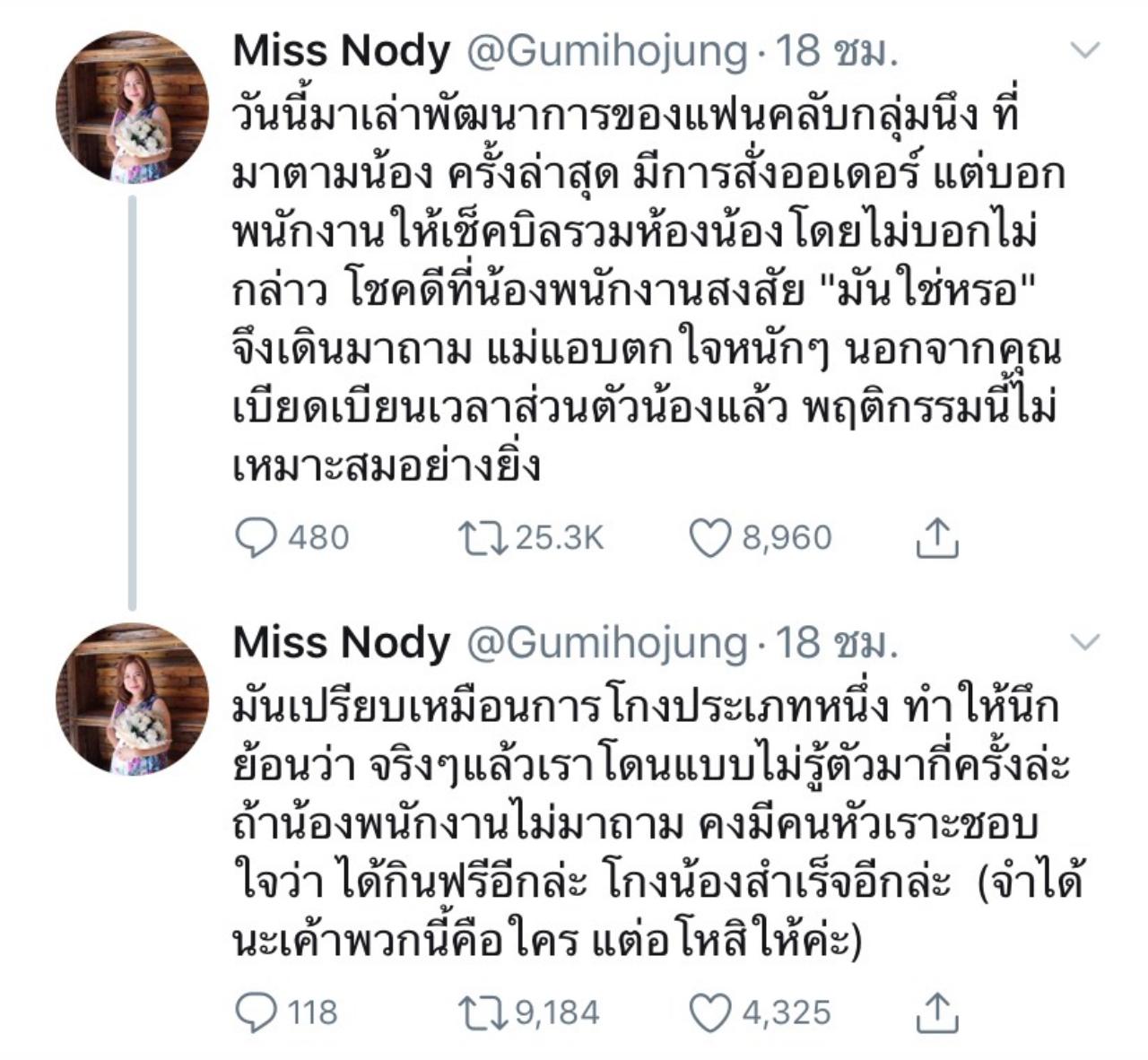Open Miss Nody name link in second tweet
Image resolution: width=1148 pixels, height=1060 pixels.
[341, 644]
